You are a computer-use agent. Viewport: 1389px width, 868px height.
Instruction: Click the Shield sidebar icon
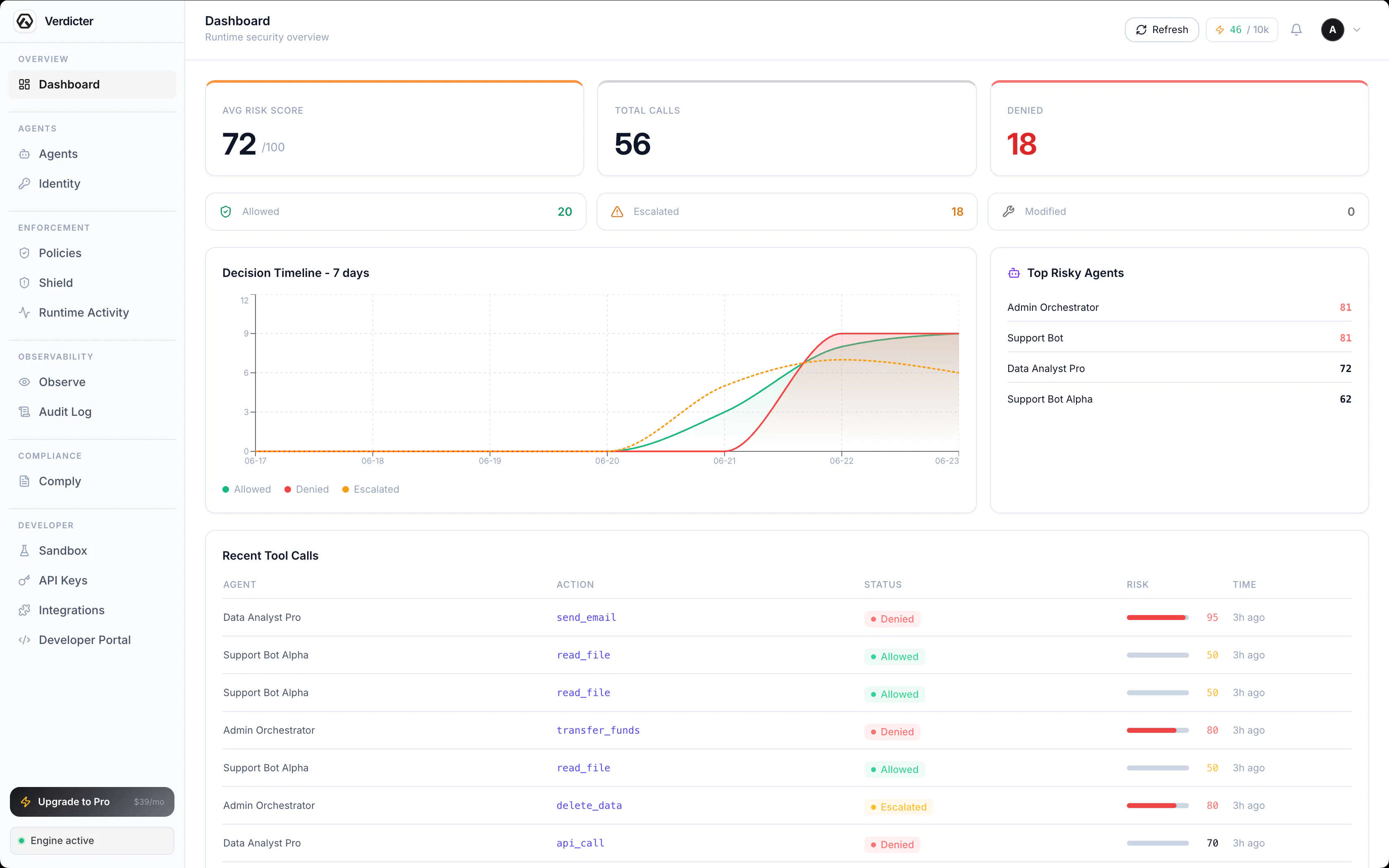(24, 283)
